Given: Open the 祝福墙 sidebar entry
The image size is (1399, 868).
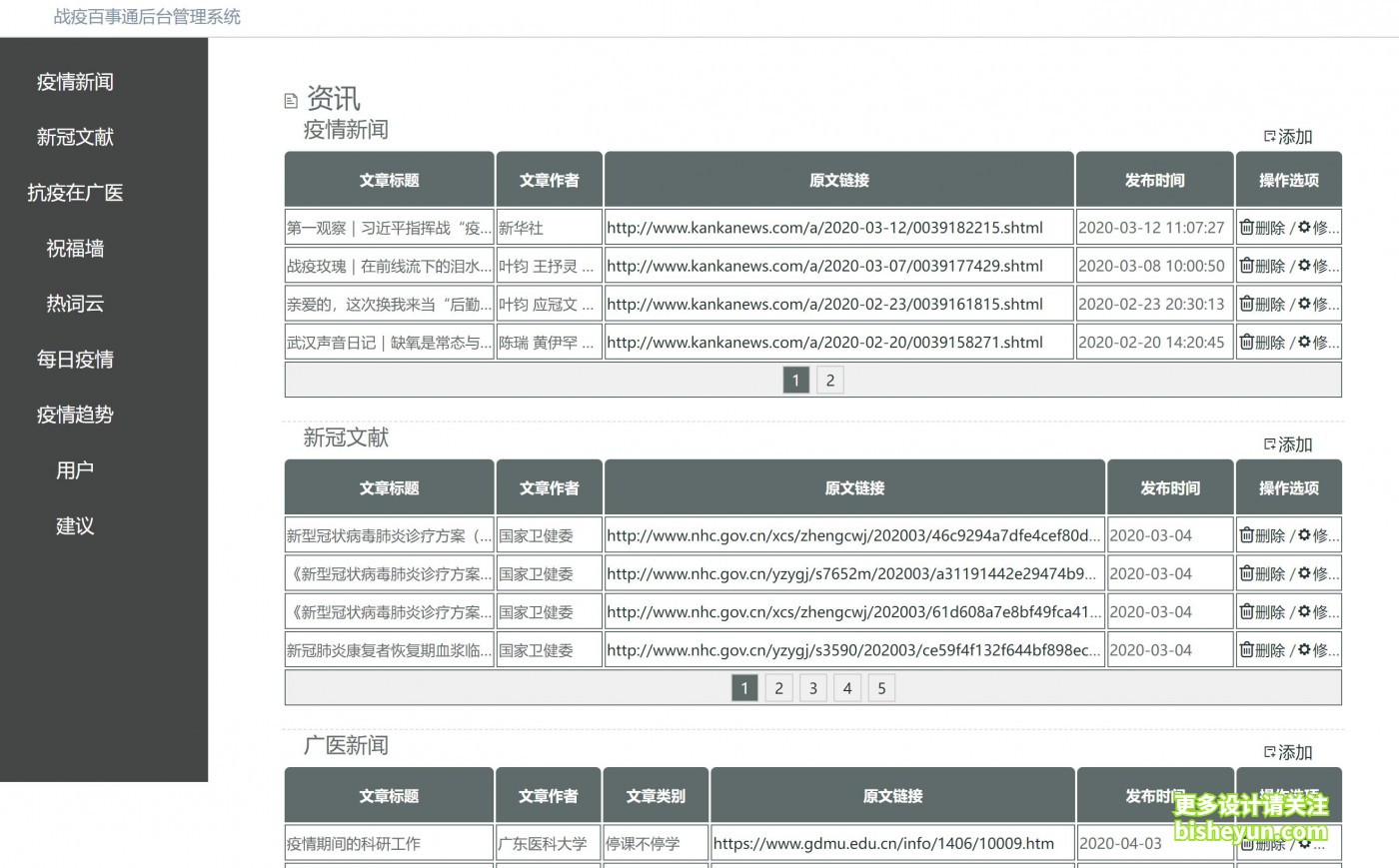Looking at the screenshot, I should click(x=75, y=248).
